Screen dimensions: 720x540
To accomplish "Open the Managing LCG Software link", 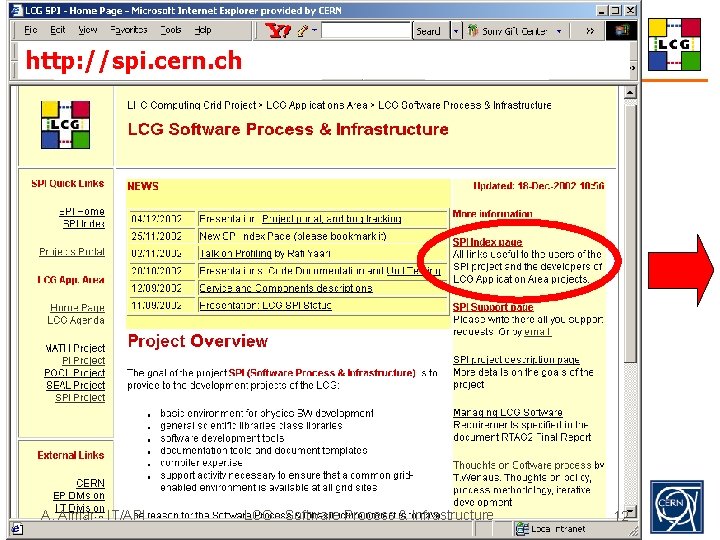I will (x=508, y=412).
